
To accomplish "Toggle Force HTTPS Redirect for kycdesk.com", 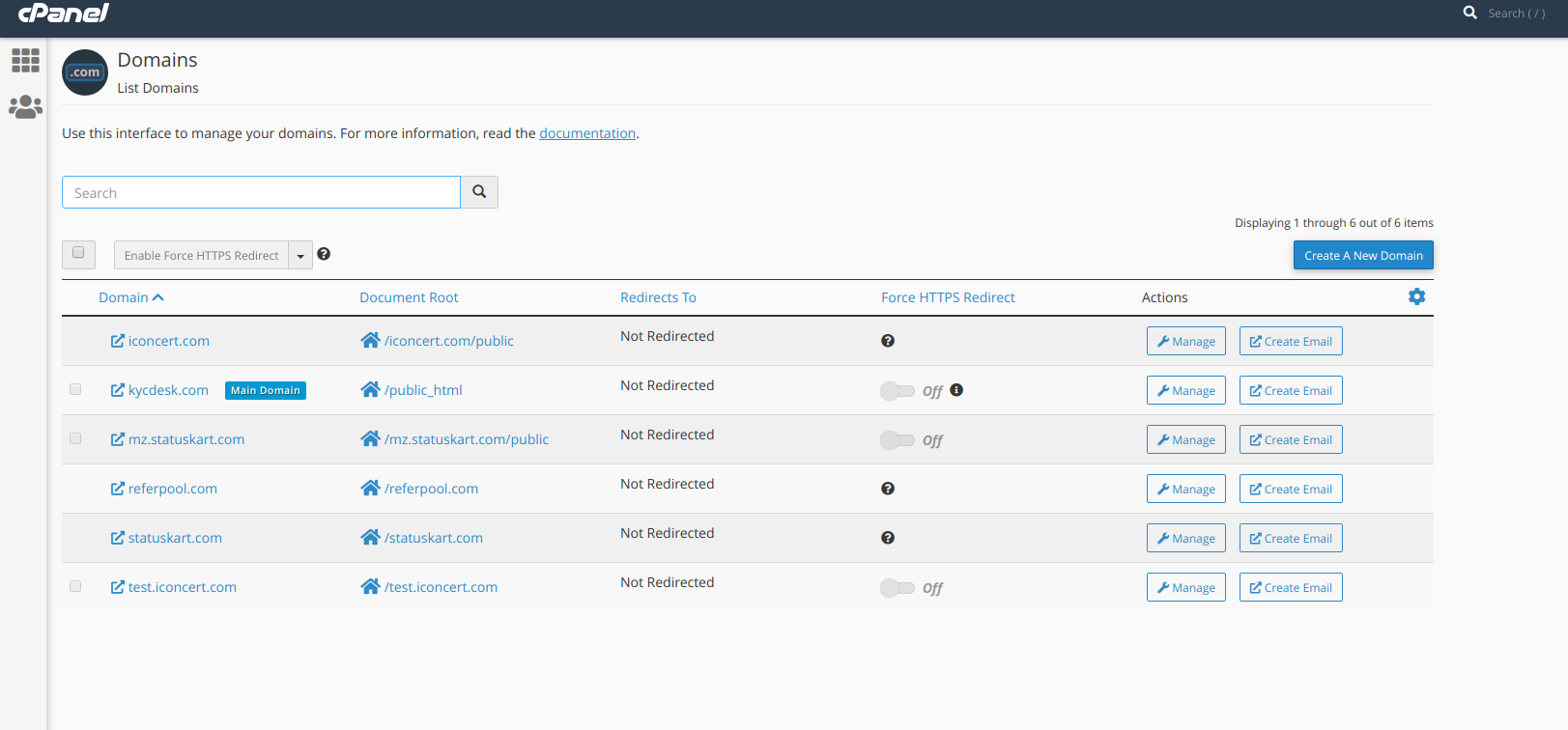I will pyautogui.click(x=897, y=390).
